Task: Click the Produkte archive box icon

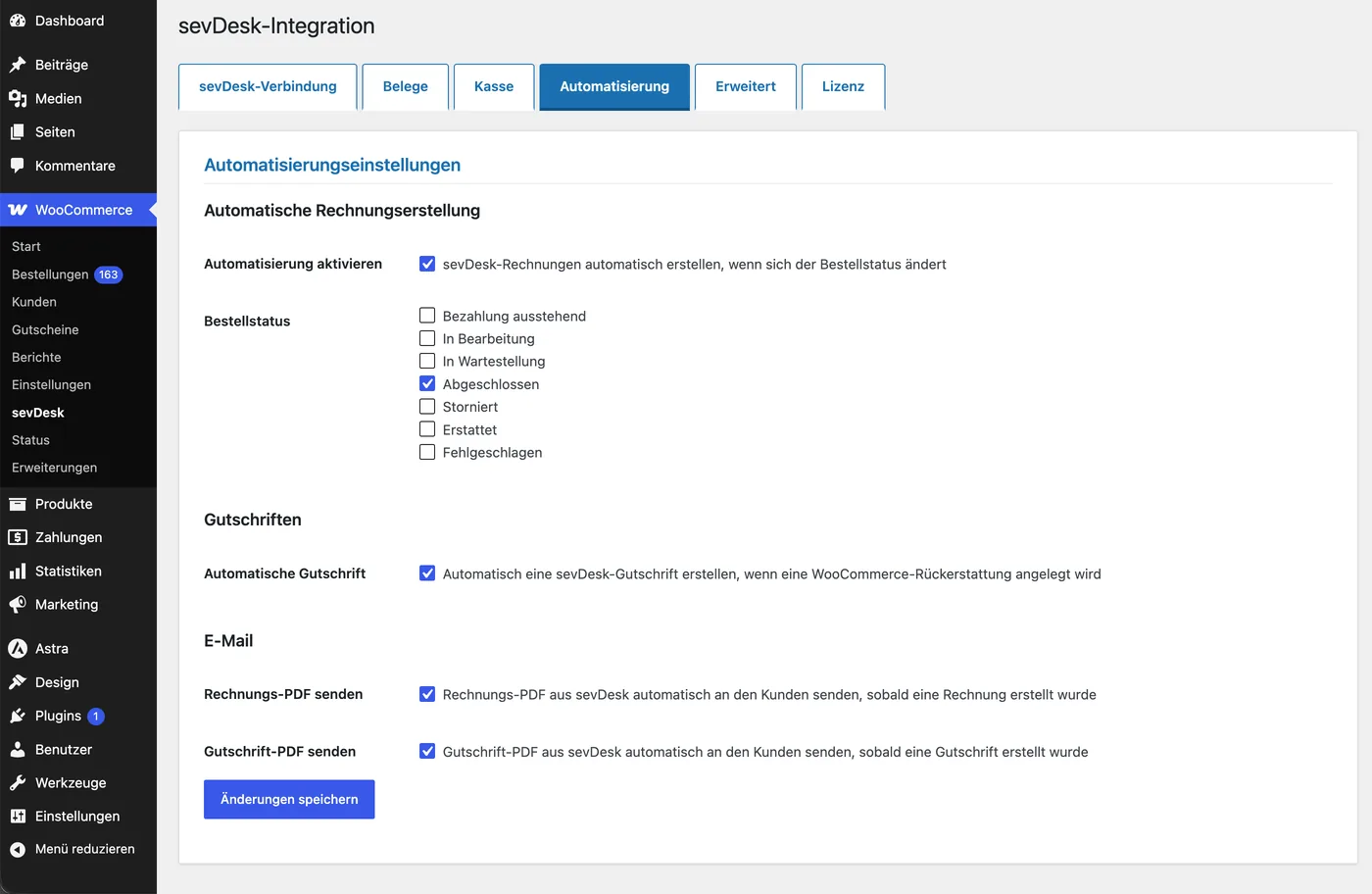Action: pos(18,504)
